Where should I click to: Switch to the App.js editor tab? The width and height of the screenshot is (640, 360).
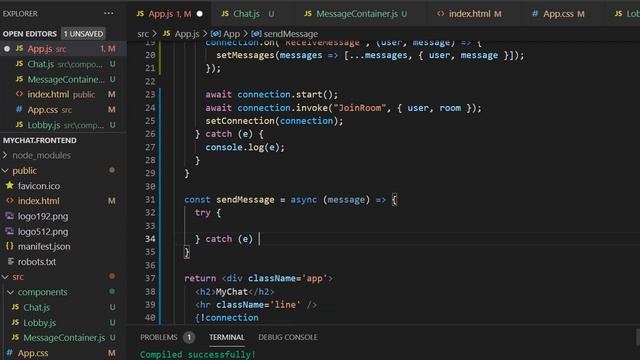[169, 14]
